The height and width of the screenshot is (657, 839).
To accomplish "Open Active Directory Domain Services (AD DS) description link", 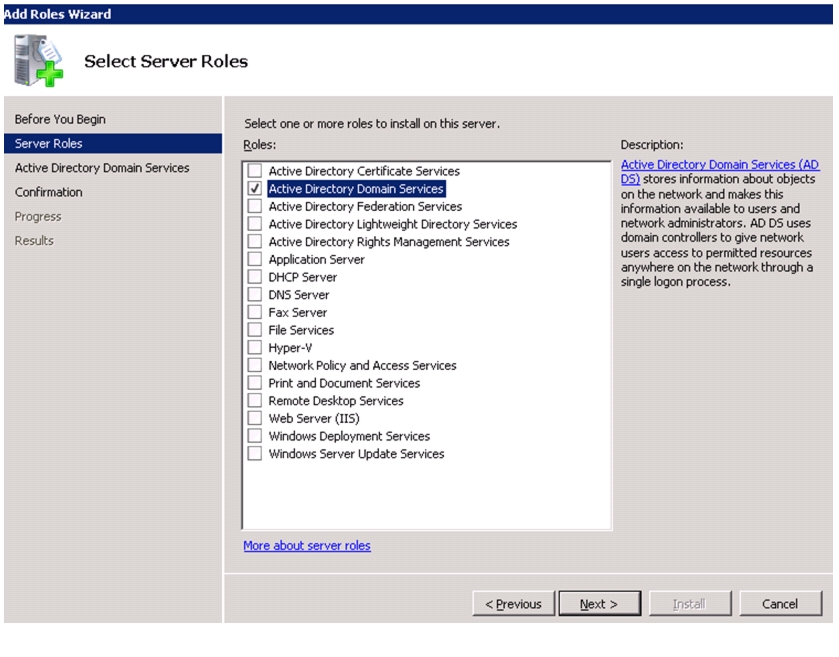I will (x=720, y=165).
